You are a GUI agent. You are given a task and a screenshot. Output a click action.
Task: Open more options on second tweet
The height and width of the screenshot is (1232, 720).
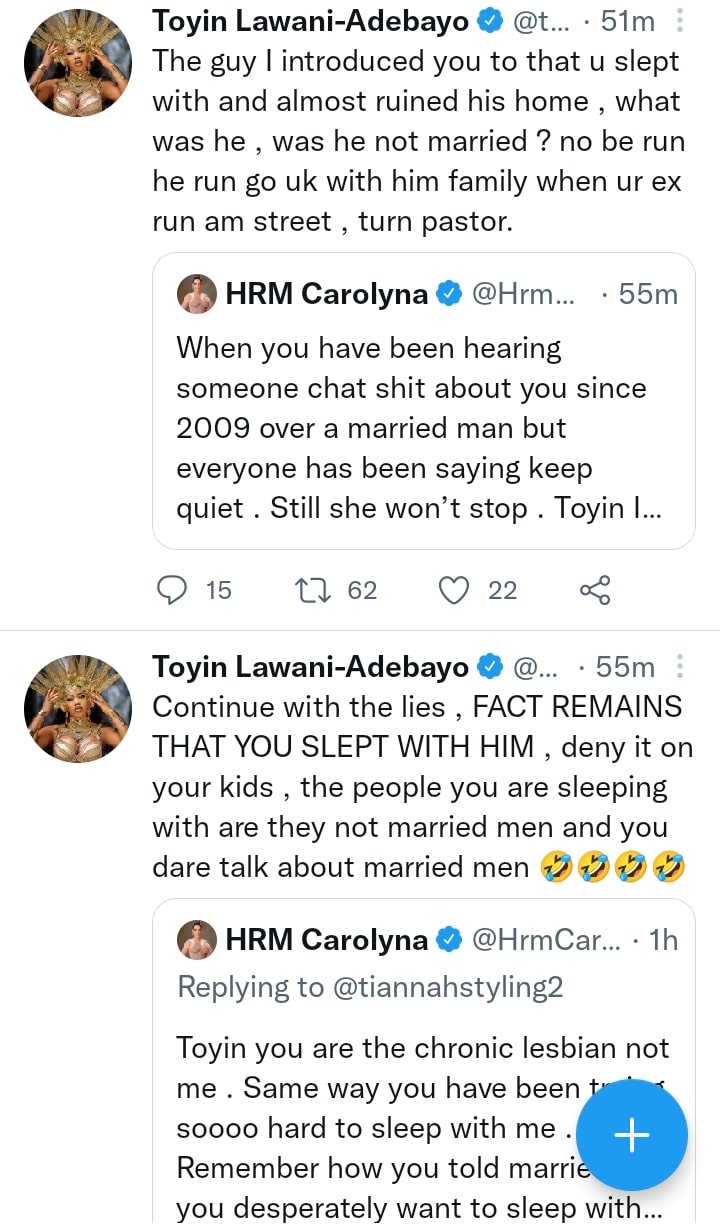680,666
